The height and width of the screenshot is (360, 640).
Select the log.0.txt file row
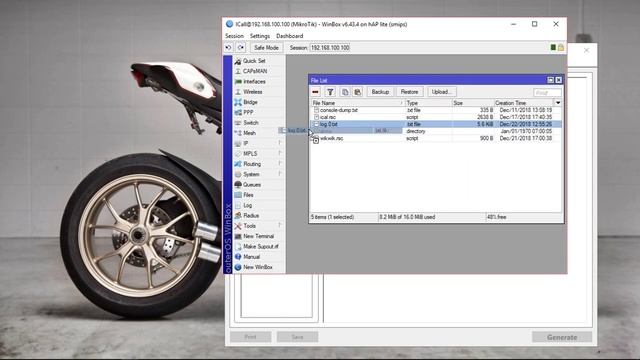point(436,124)
